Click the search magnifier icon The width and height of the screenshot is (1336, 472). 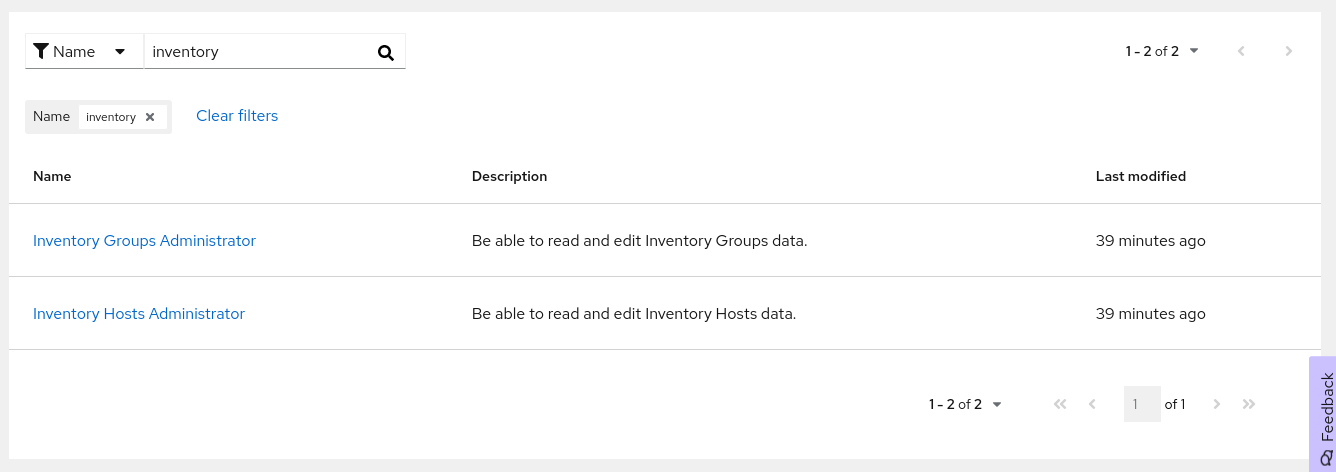[386, 53]
